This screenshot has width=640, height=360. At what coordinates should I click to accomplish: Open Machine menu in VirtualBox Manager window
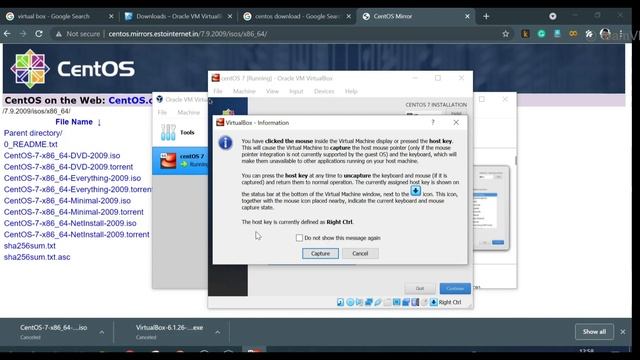click(x=189, y=112)
